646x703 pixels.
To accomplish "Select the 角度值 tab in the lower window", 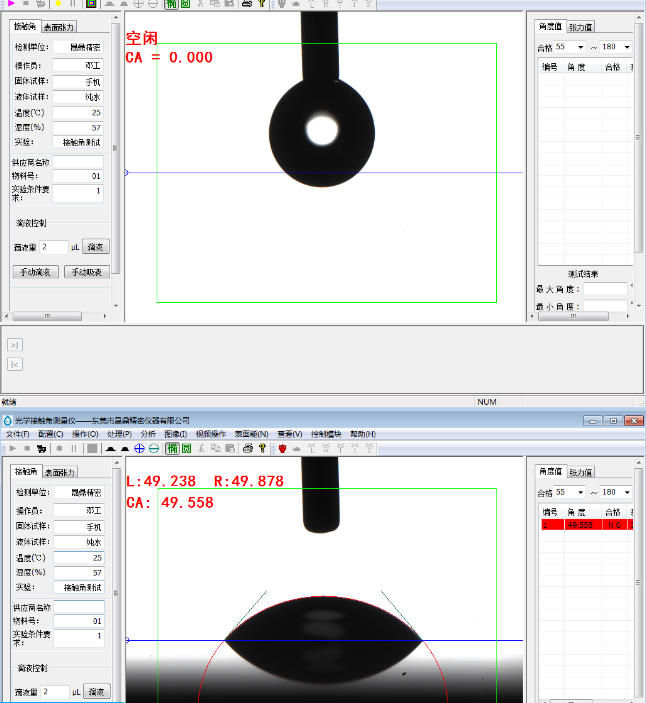I will [x=551, y=471].
